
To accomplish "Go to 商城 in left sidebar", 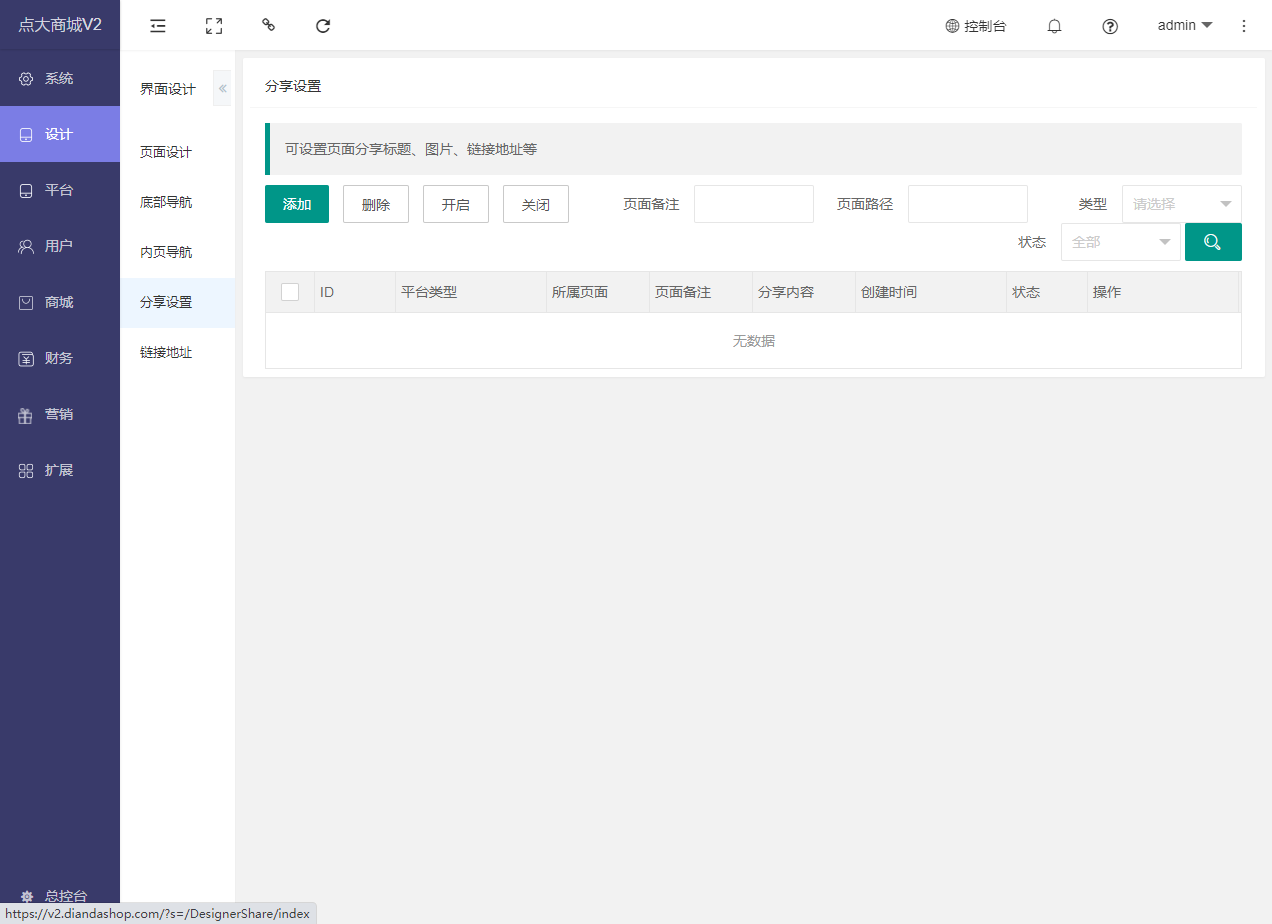I will click(59, 302).
